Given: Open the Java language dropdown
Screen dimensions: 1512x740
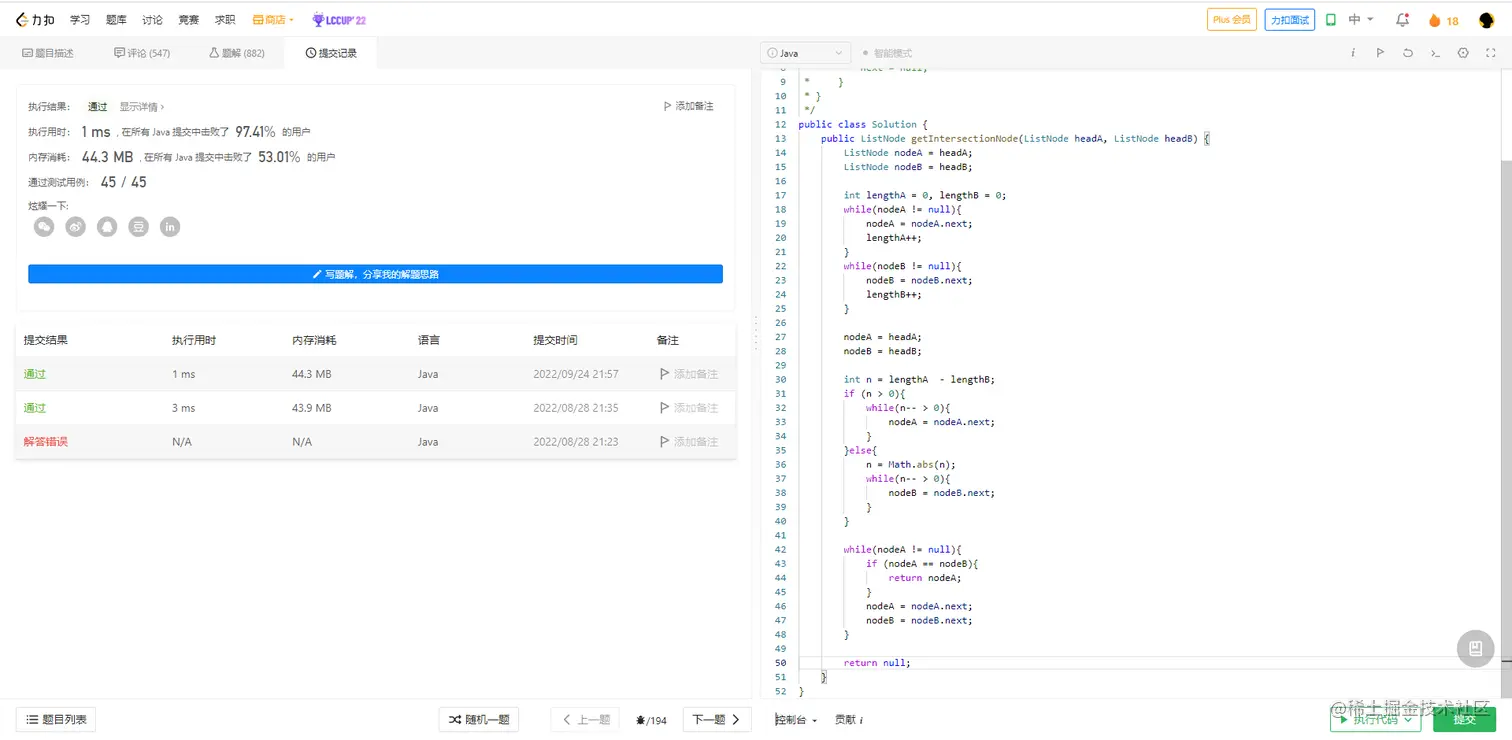Looking at the screenshot, I should 806,53.
